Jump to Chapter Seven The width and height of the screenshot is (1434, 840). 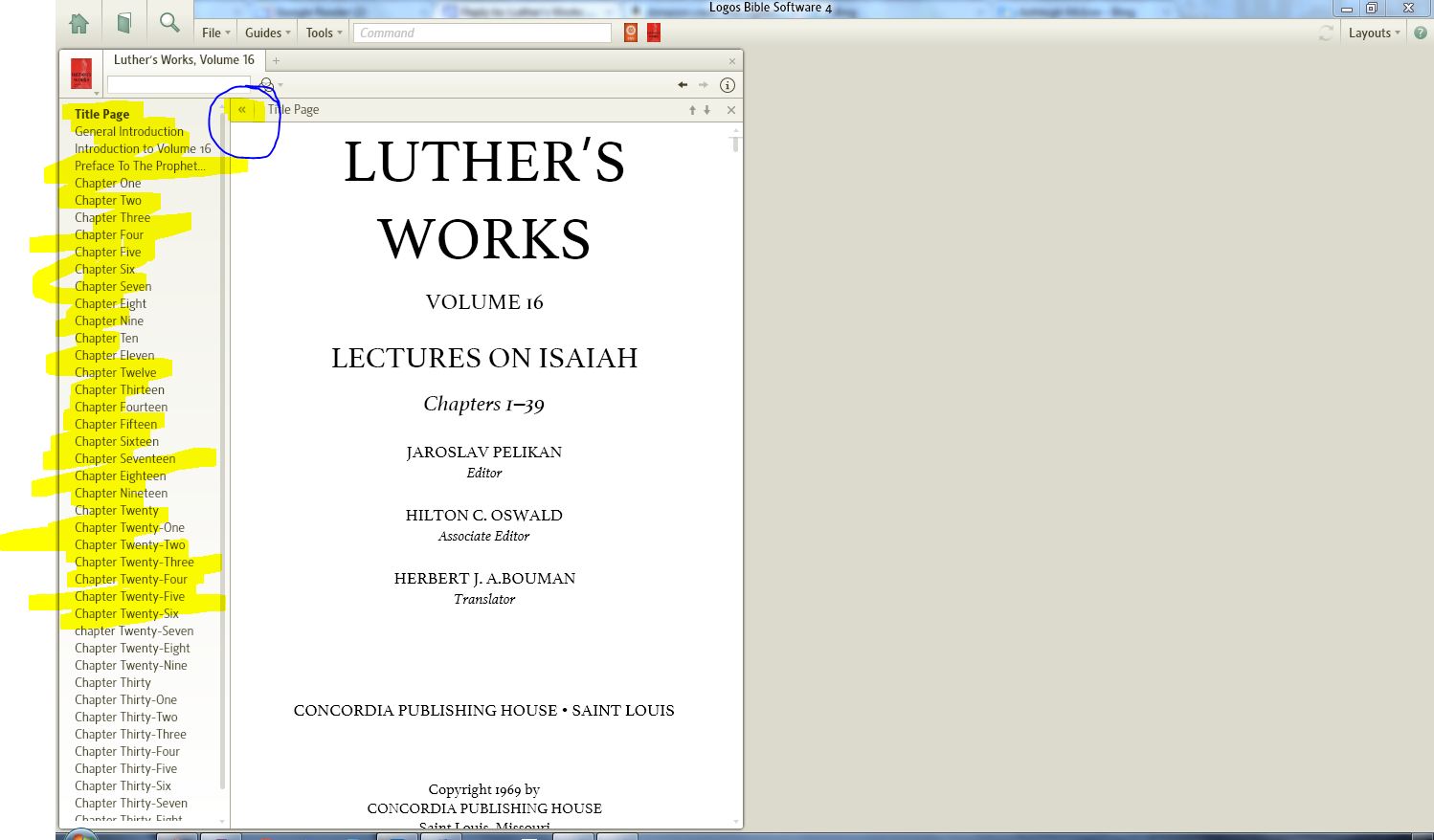[x=113, y=286]
